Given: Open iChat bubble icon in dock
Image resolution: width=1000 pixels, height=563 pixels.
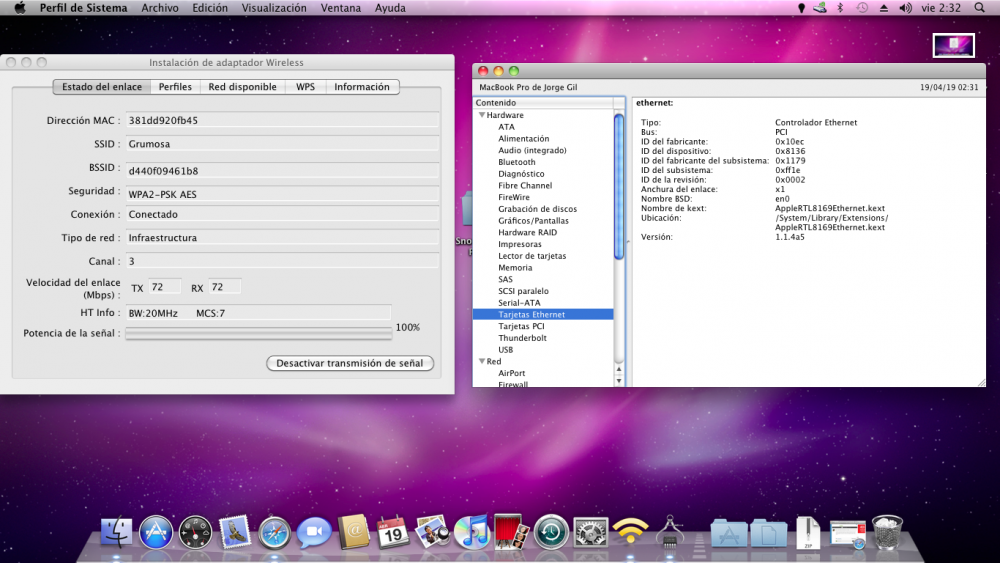Looking at the screenshot, I should tap(314, 532).
